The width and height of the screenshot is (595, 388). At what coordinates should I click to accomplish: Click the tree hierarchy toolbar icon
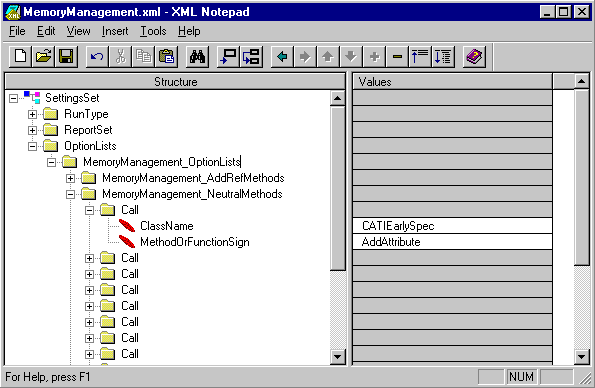[251, 57]
